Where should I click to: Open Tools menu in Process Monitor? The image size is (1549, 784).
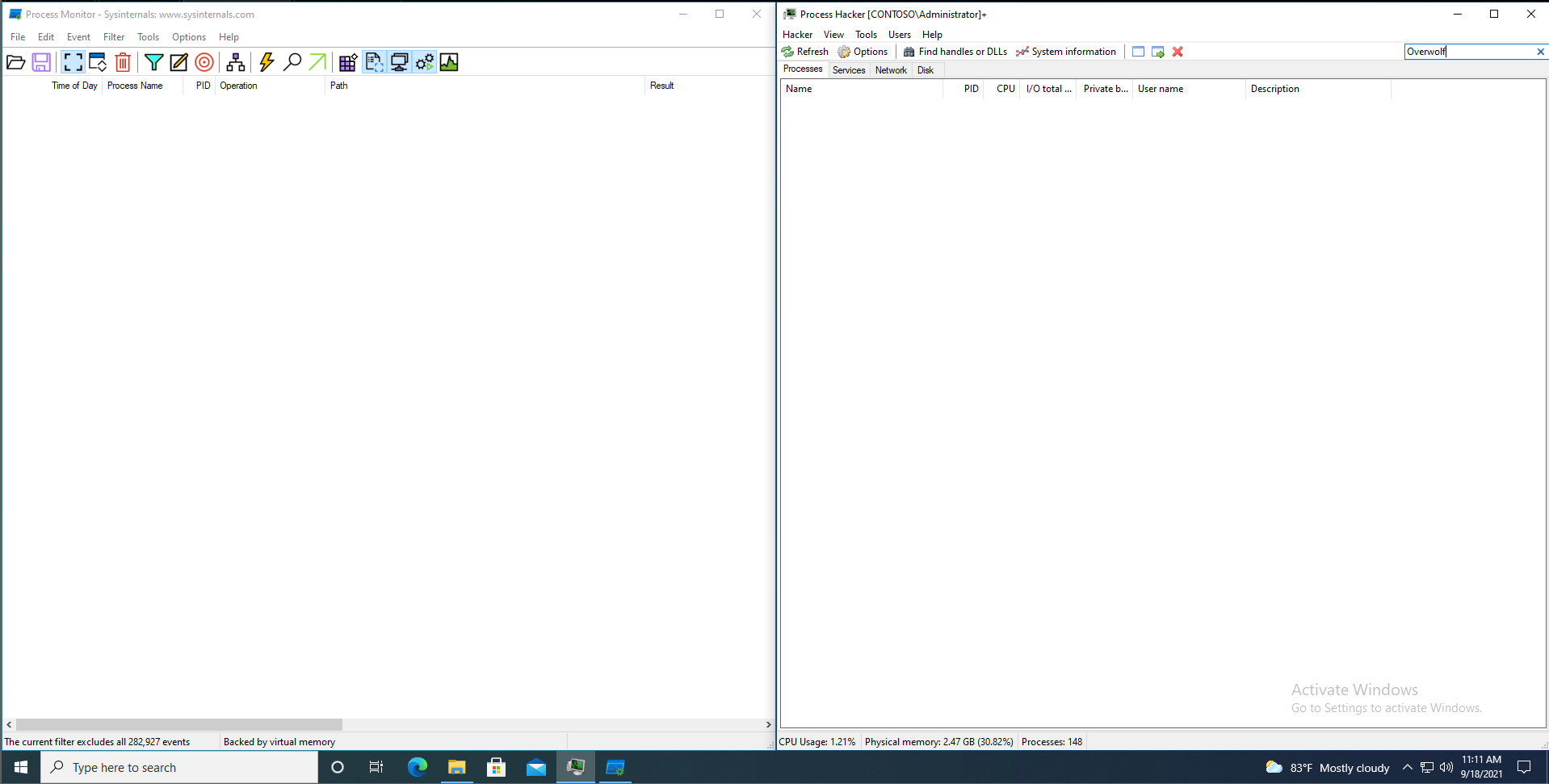tap(148, 37)
